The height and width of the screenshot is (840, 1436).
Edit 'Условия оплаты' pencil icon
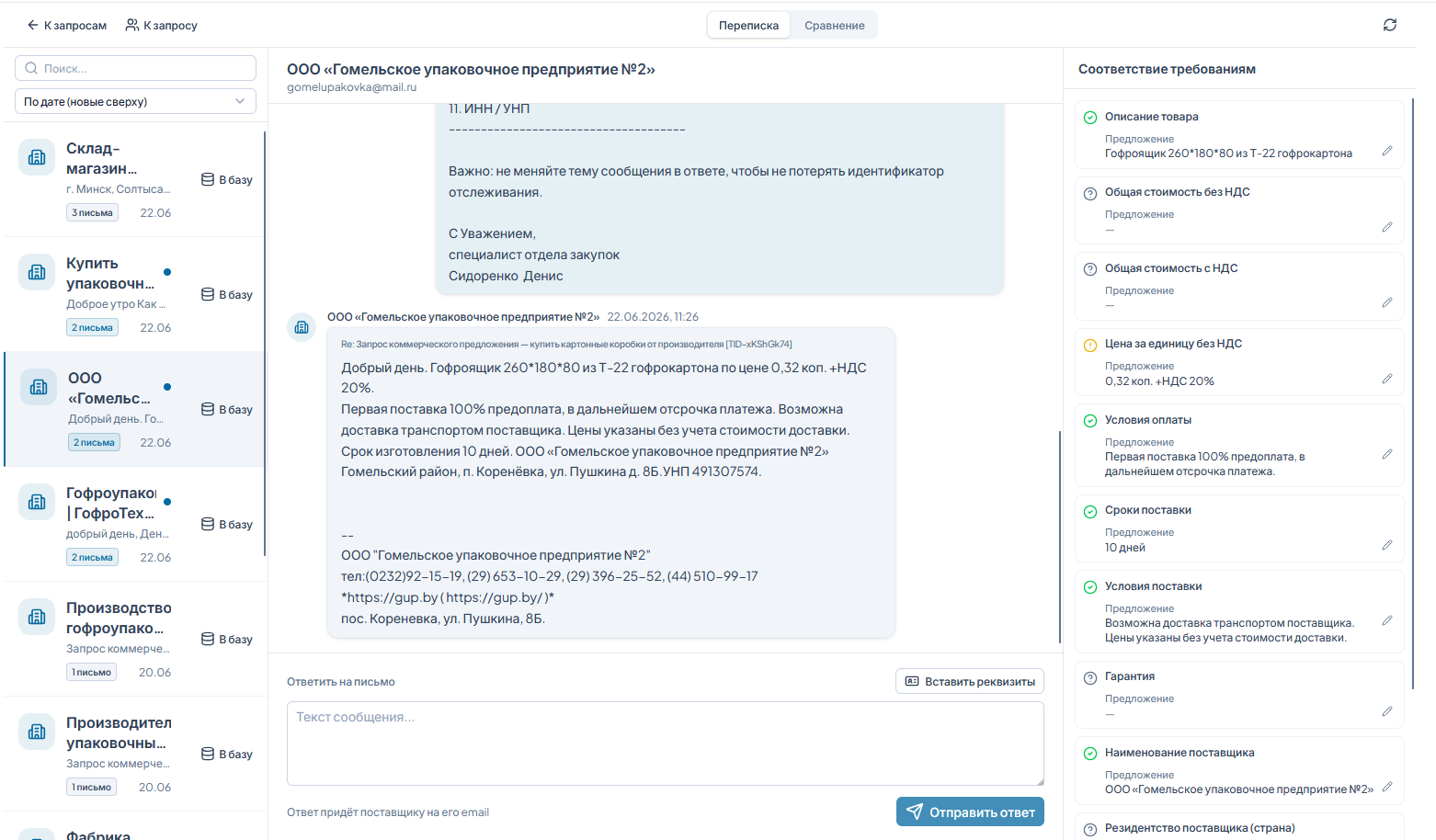click(x=1387, y=454)
